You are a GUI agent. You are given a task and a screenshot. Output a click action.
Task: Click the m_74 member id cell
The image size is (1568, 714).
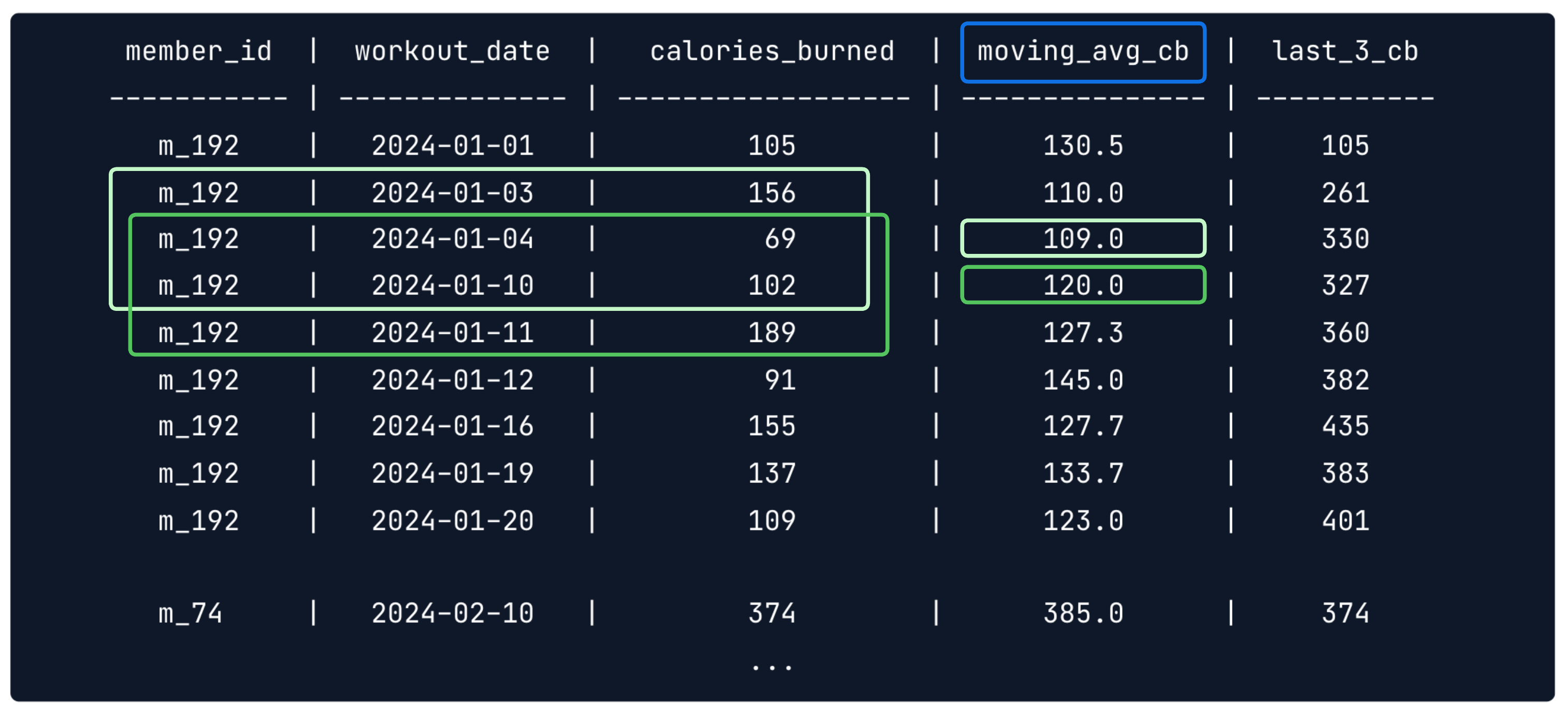(x=190, y=613)
